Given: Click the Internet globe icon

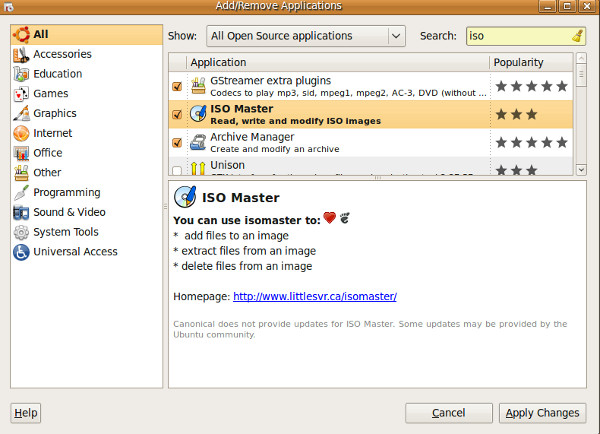Looking at the screenshot, I should (x=21, y=133).
